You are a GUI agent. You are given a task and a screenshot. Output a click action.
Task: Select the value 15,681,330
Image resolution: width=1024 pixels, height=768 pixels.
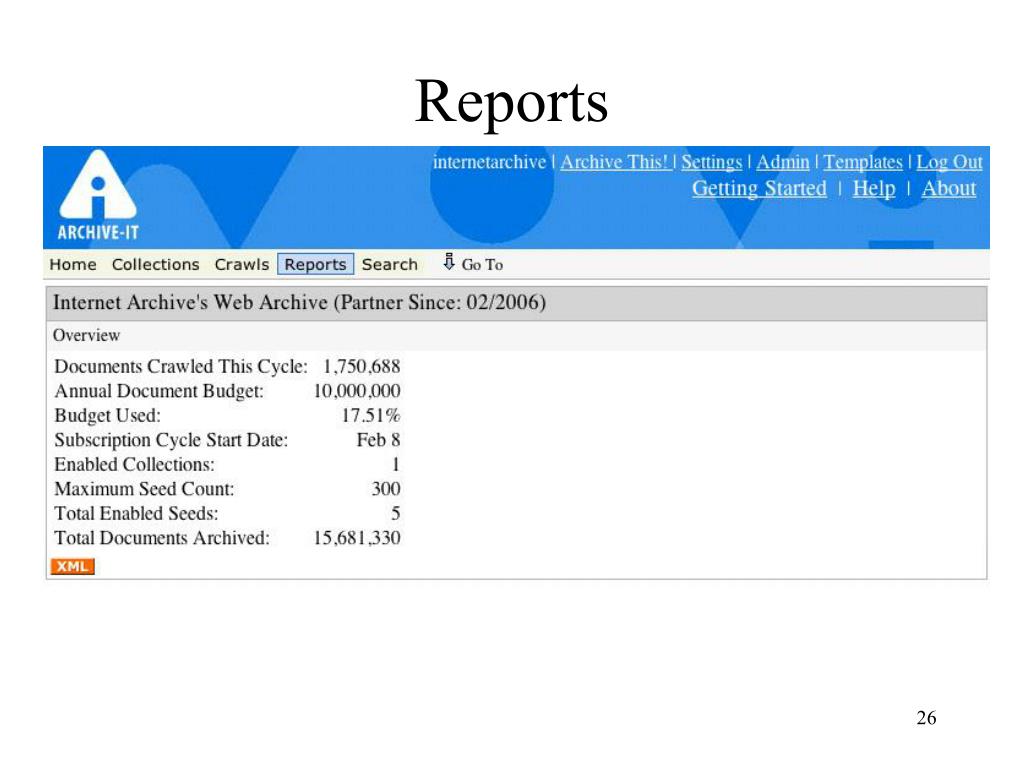point(357,537)
